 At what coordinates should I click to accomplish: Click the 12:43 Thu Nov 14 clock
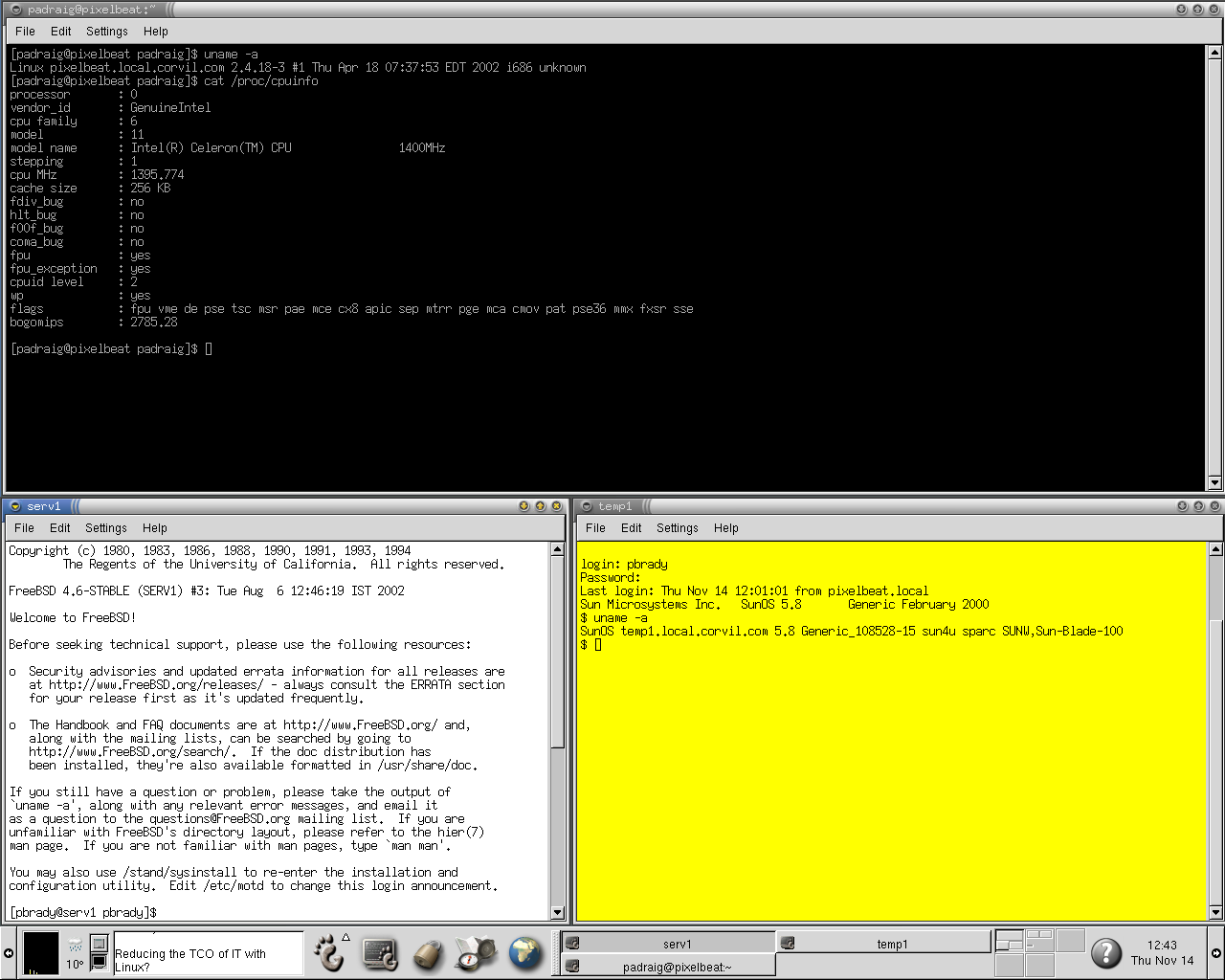[x=1162, y=952]
